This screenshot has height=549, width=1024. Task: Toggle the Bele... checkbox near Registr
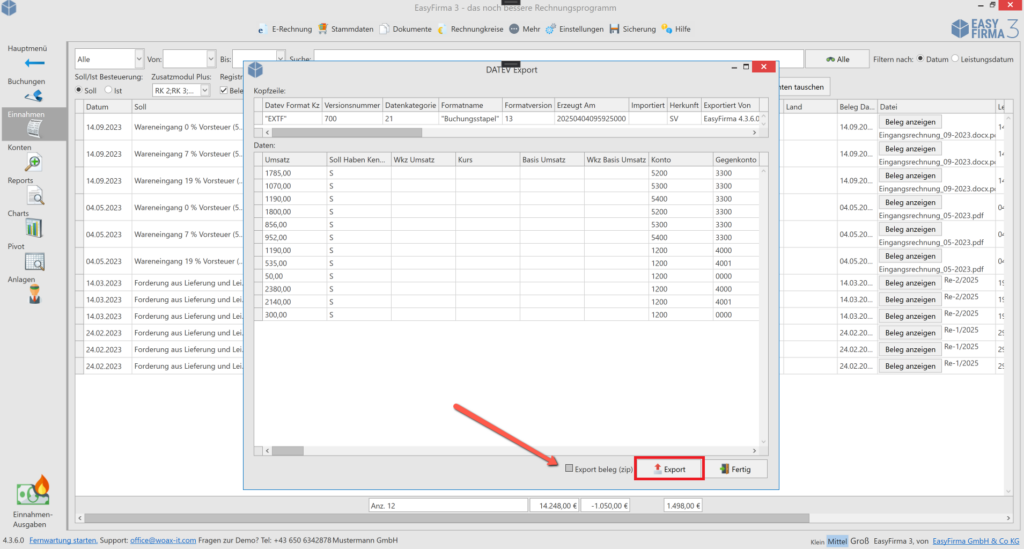[223, 90]
